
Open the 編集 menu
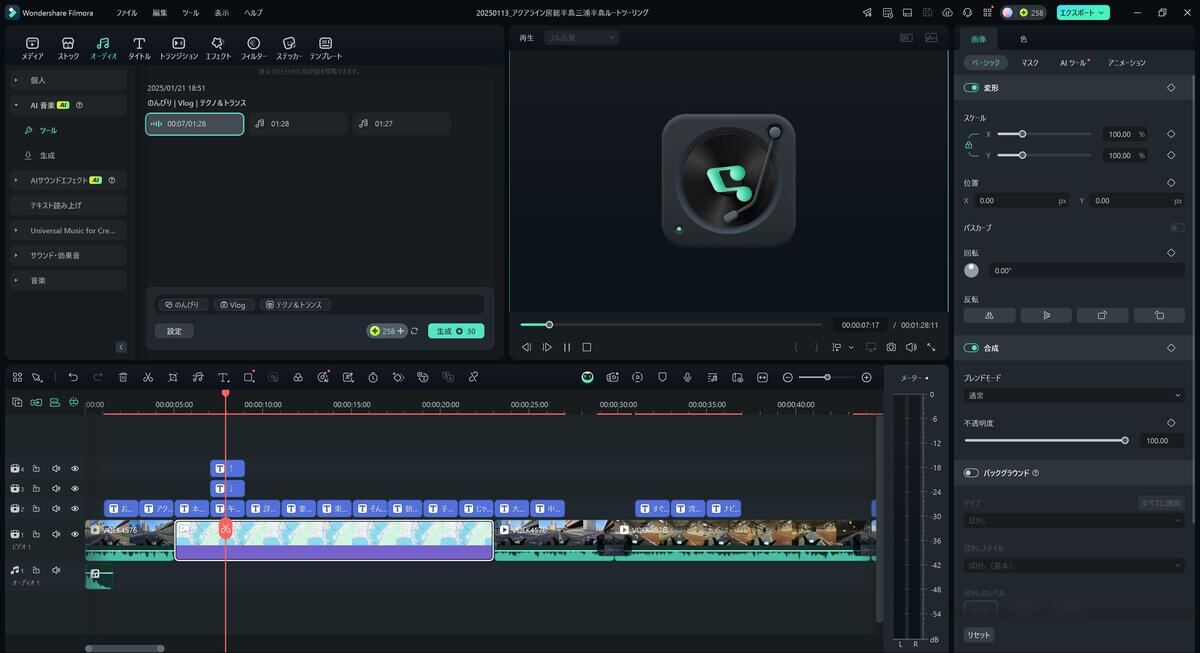tap(160, 13)
